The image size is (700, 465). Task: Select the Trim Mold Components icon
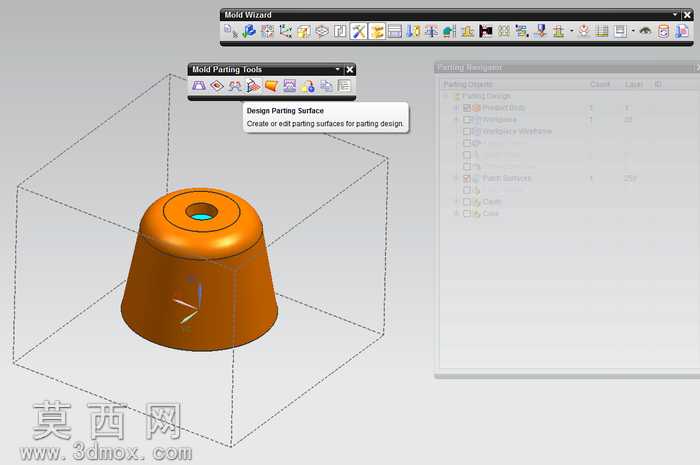(558, 31)
